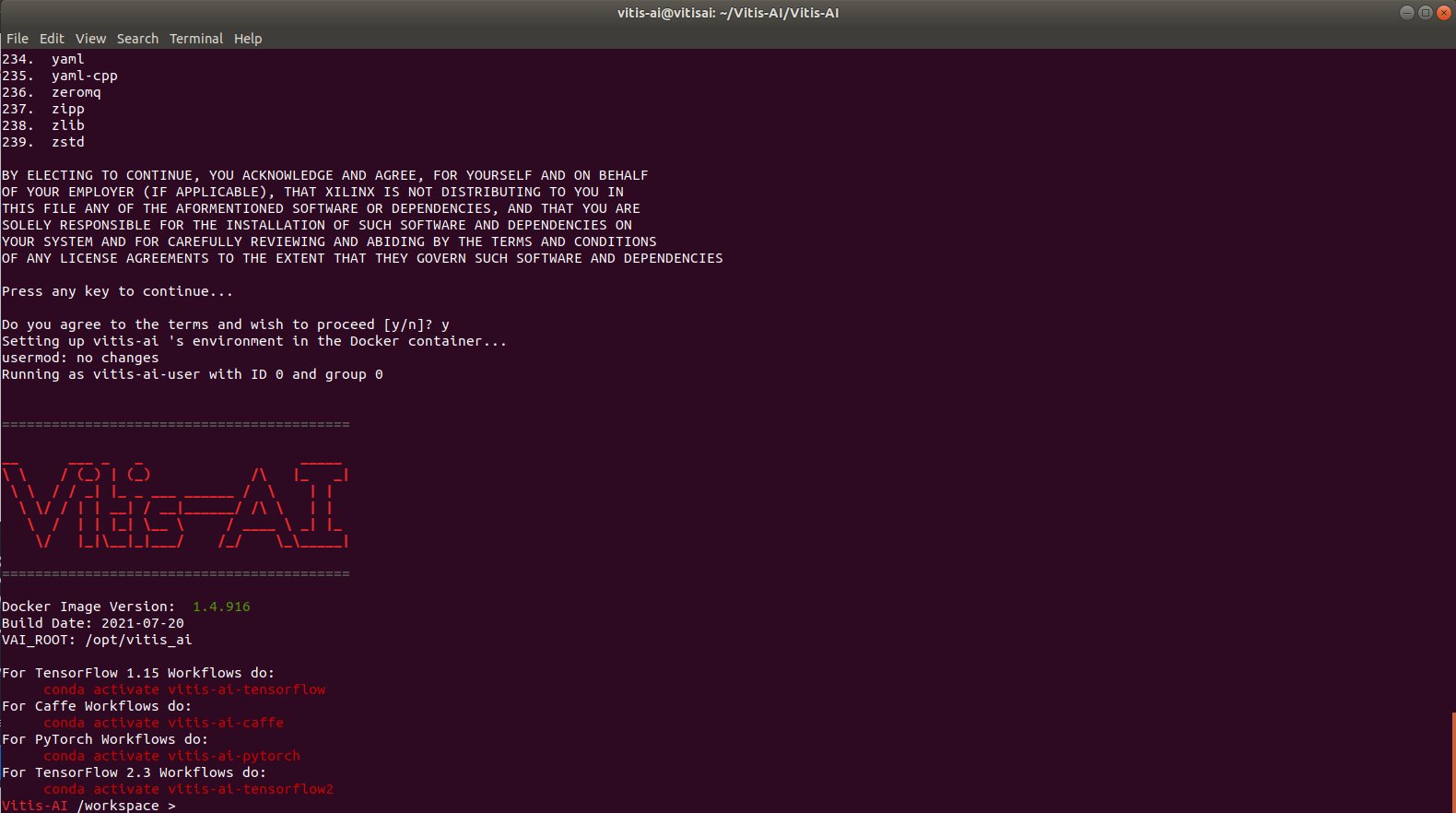Open the Search menu
Viewport: 1456px width, 813px height.
coord(137,39)
